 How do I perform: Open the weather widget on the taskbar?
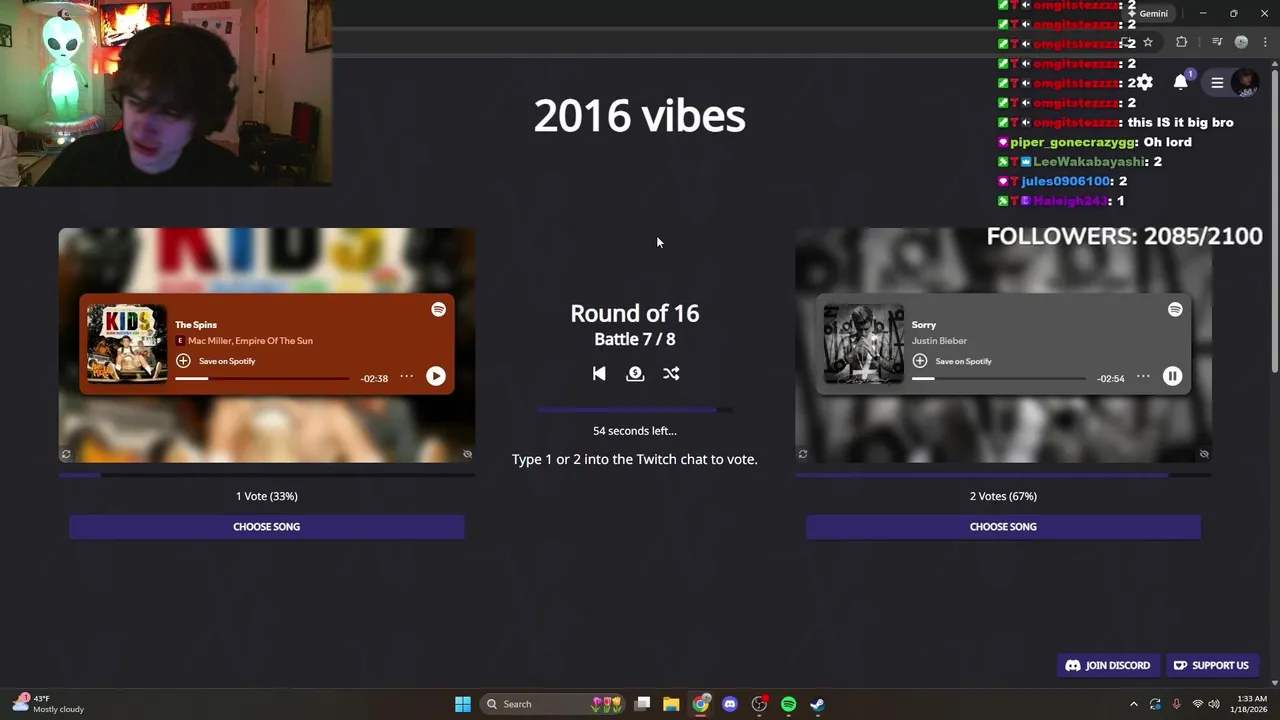(x=50, y=704)
